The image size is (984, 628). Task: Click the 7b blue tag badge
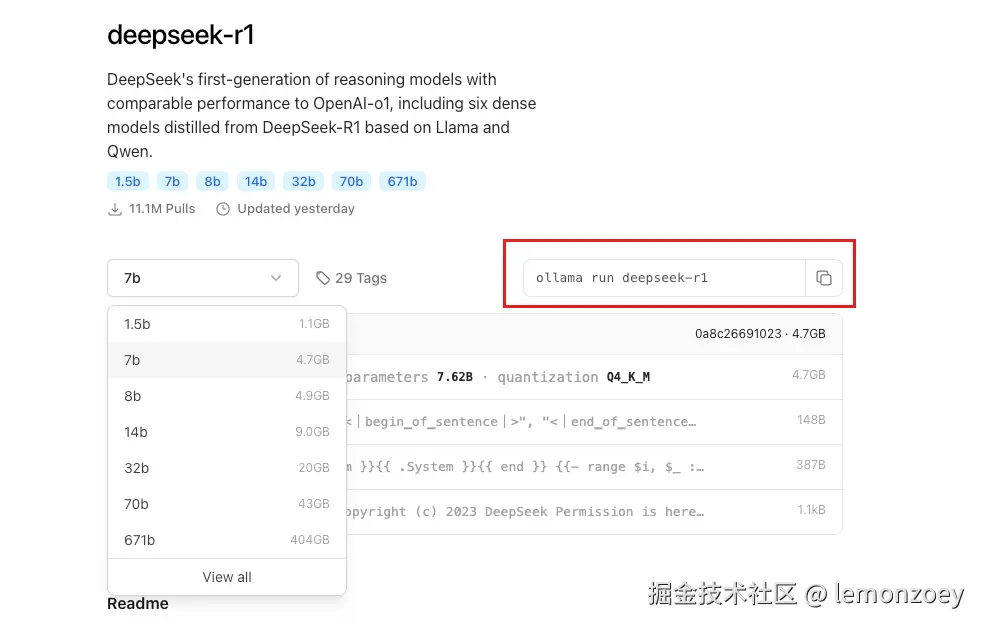click(x=172, y=181)
